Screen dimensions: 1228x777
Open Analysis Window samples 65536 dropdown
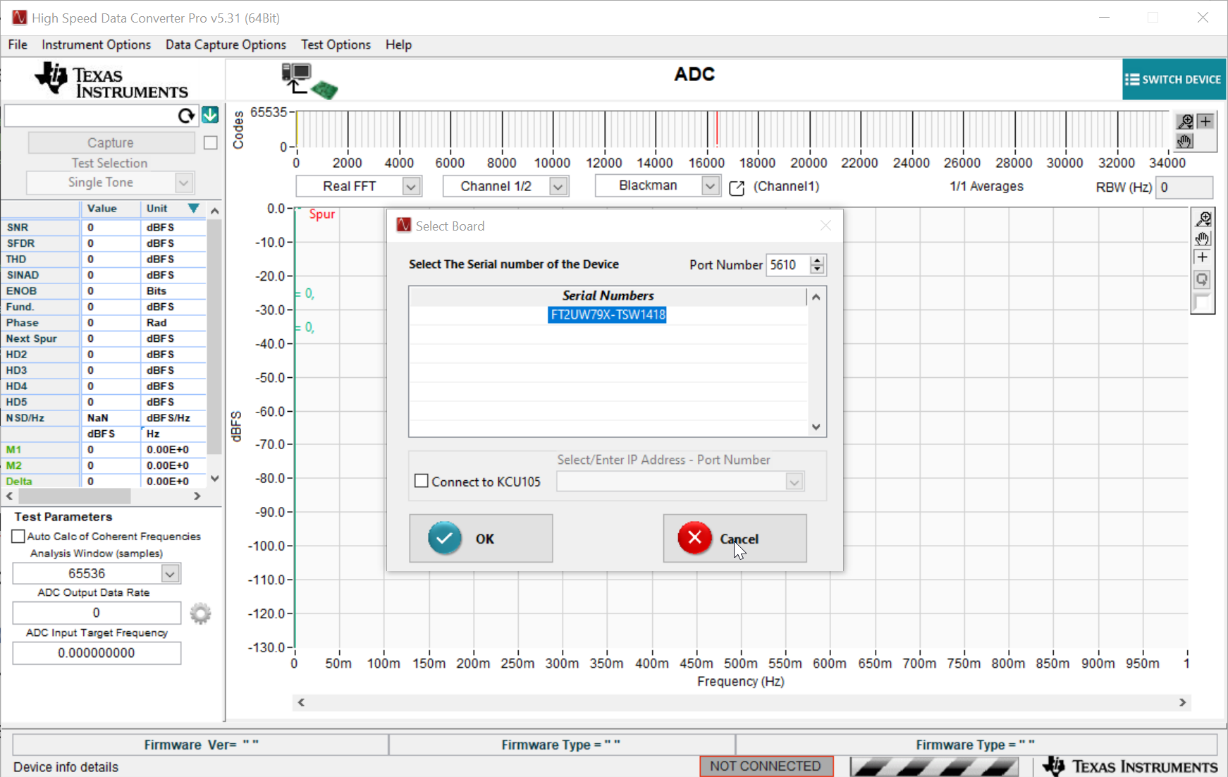click(170, 574)
